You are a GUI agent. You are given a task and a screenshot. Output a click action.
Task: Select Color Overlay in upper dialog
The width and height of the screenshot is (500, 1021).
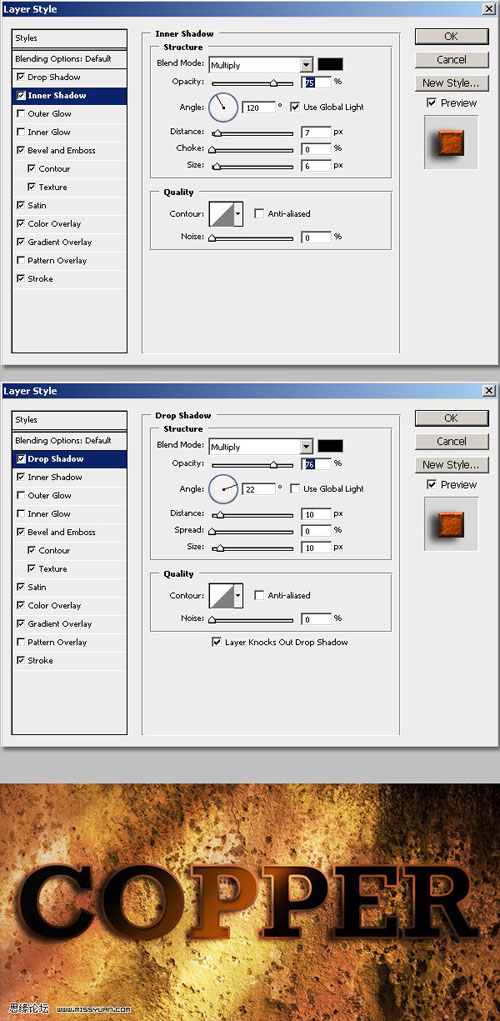(54, 223)
